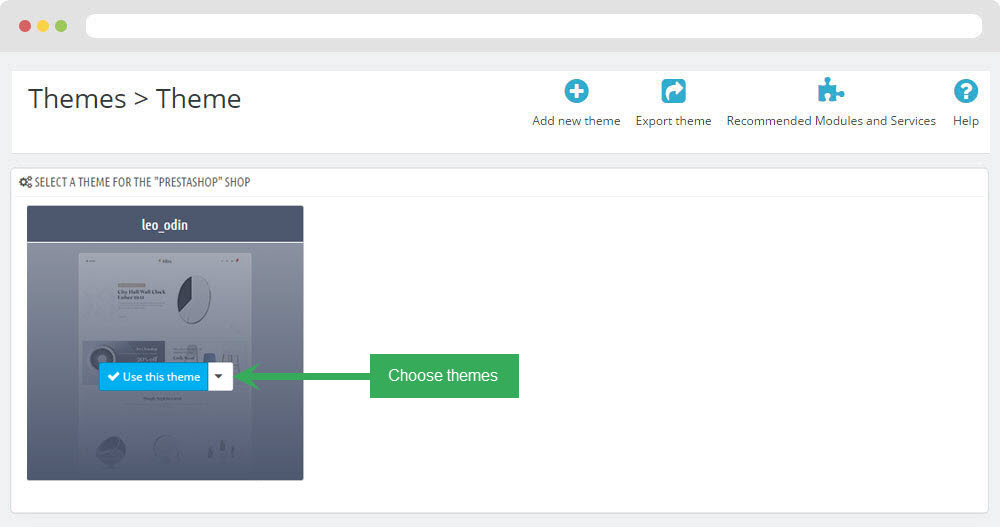Select the leo_odin theme thumbnail preview
This screenshot has width=1000, height=527.
(x=165, y=360)
